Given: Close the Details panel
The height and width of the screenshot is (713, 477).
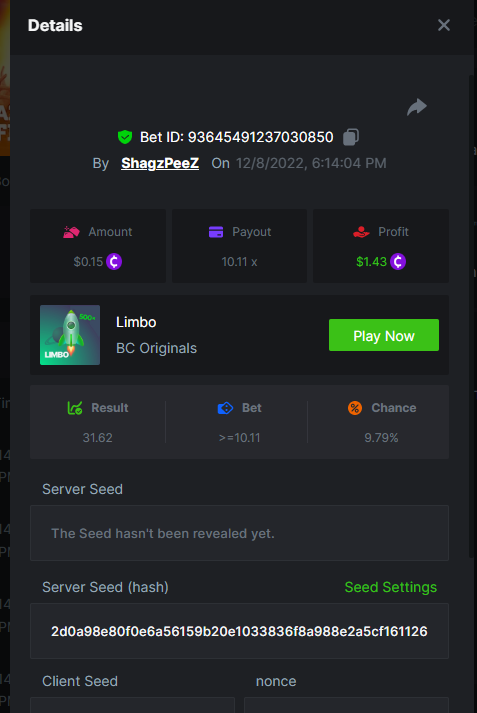Looking at the screenshot, I should click(444, 25).
